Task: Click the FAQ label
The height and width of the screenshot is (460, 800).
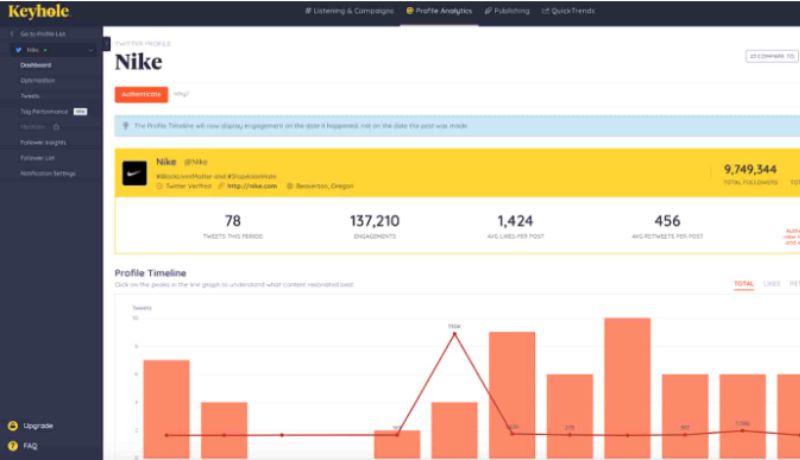Action: (30, 446)
